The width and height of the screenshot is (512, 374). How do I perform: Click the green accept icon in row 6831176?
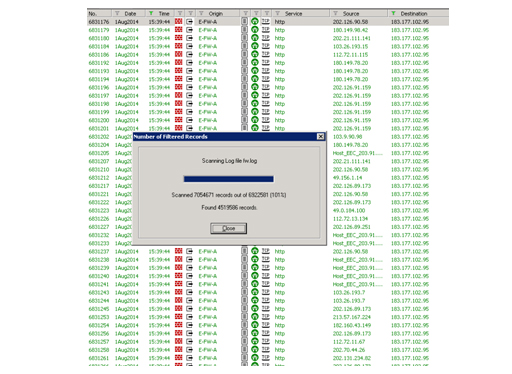(x=255, y=21)
